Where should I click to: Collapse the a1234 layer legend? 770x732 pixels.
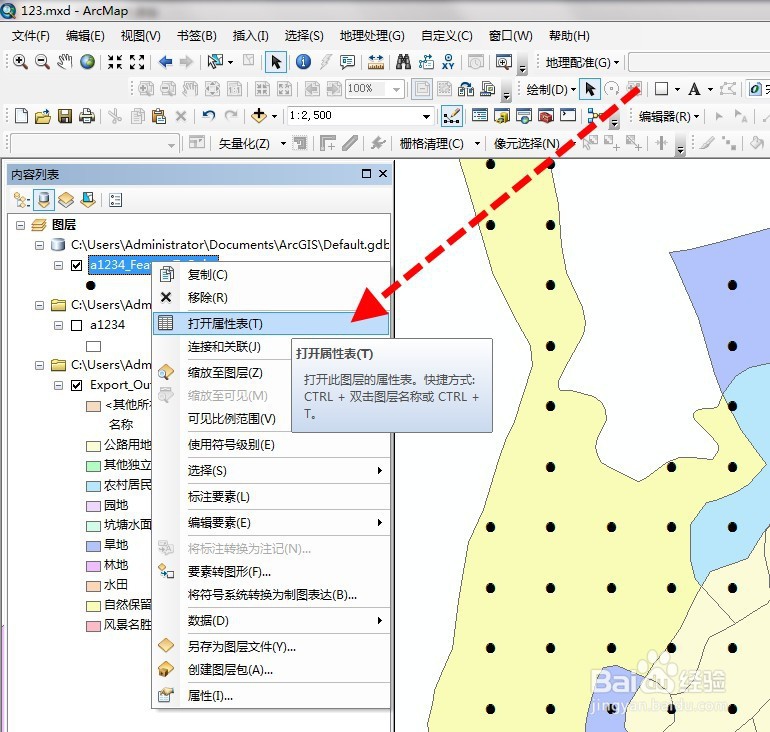tap(58, 325)
